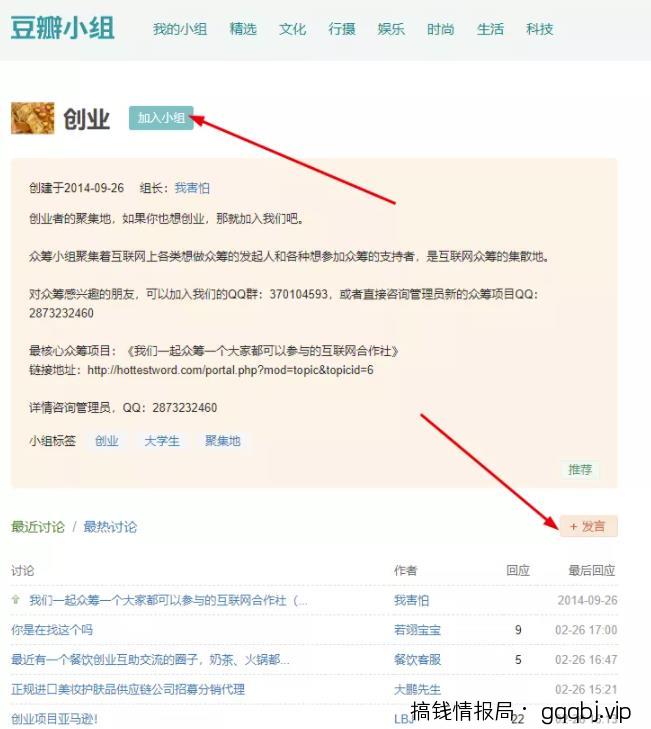The height and width of the screenshot is (729, 651).
Task: Open author 餐饮客服 profile
Action: (417, 659)
